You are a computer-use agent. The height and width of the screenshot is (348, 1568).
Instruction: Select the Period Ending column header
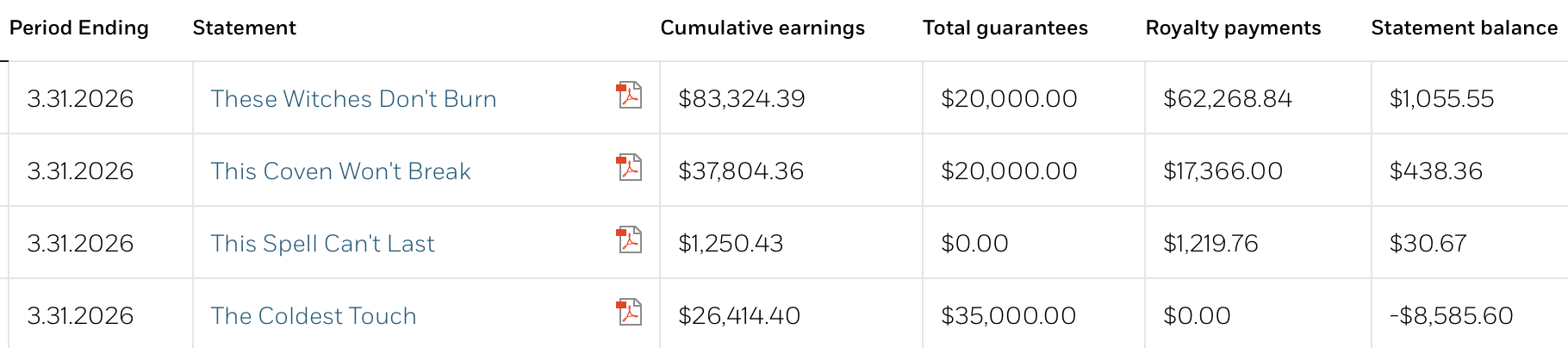point(79,28)
